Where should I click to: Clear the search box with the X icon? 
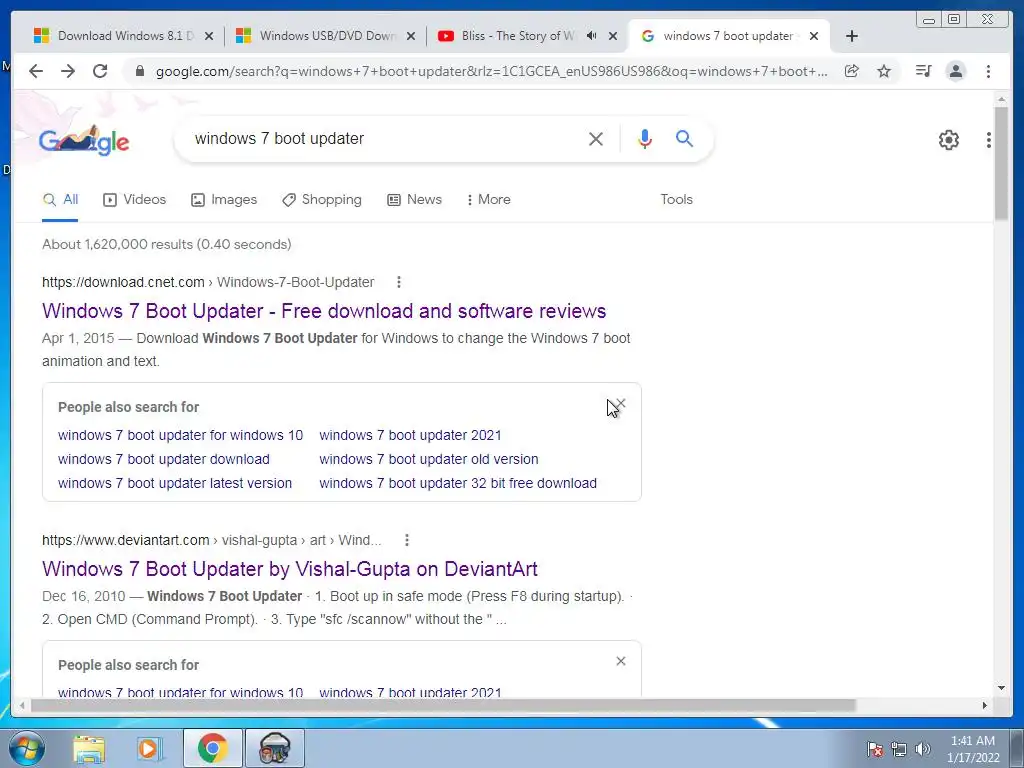596,138
